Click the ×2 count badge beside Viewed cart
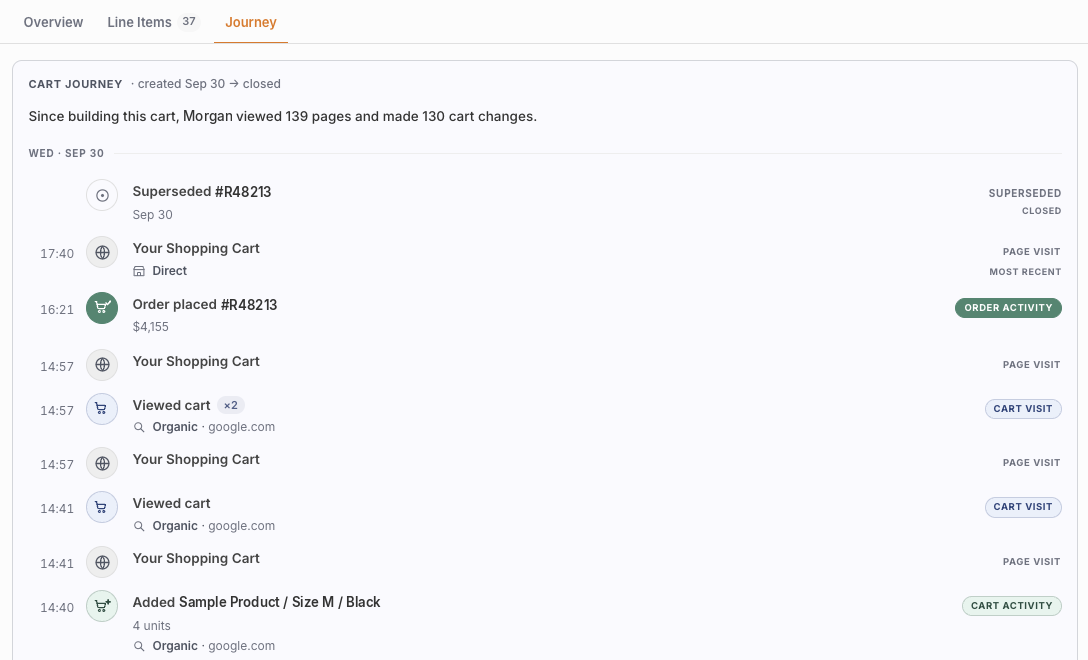This screenshot has height=660, width=1088. pyautogui.click(x=231, y=405)
